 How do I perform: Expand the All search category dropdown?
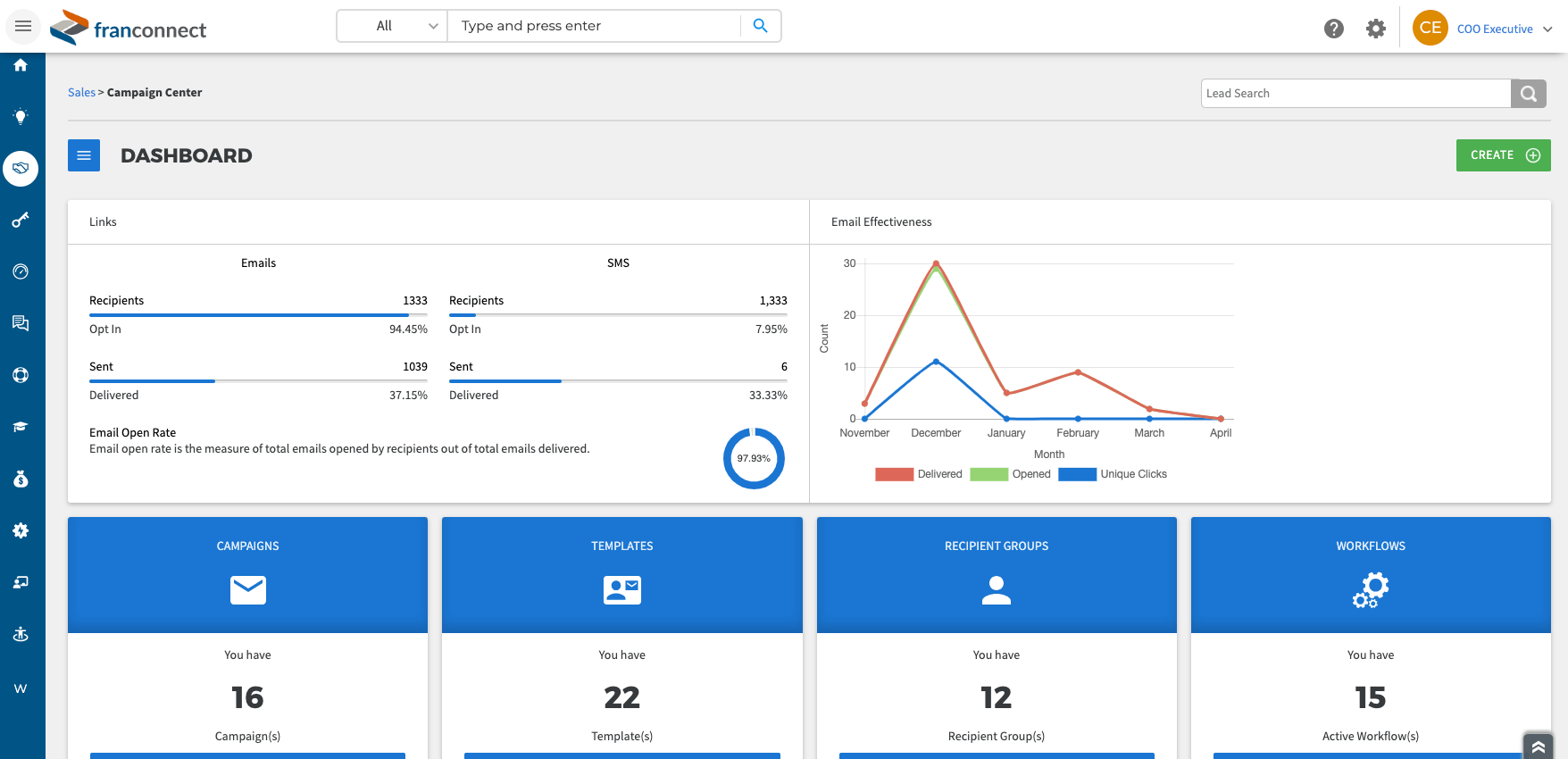click(x=393, y=26)
